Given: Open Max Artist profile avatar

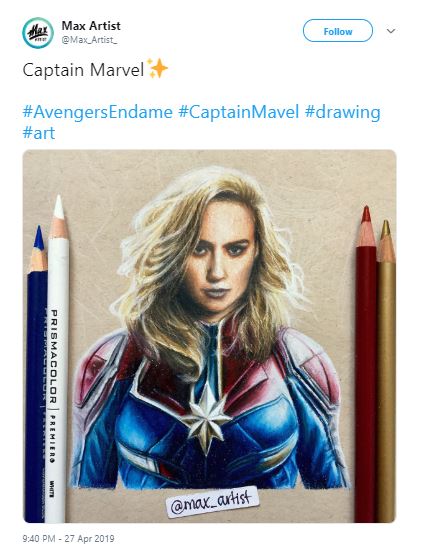Looking at the screenshot, I should (x=38, y=33).
